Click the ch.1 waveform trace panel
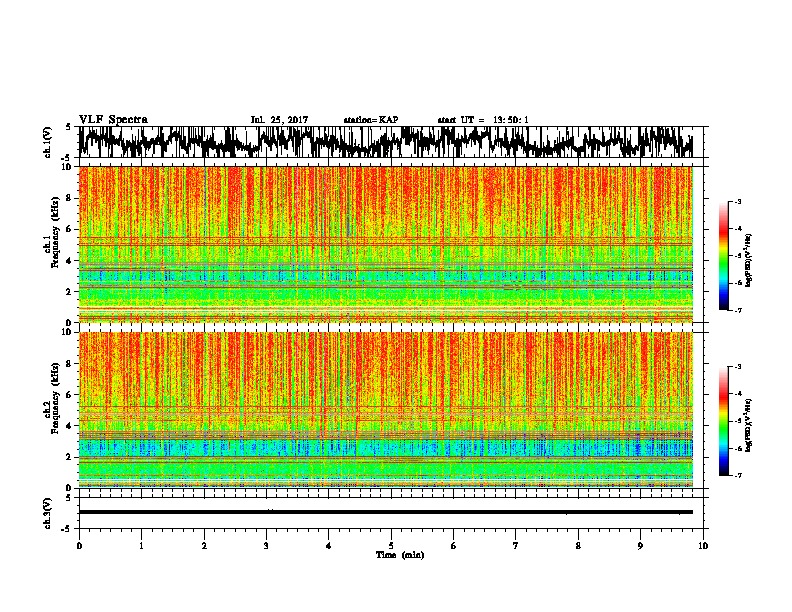The image size is (792, 612). pyautogui.click(x=391, y=142)
